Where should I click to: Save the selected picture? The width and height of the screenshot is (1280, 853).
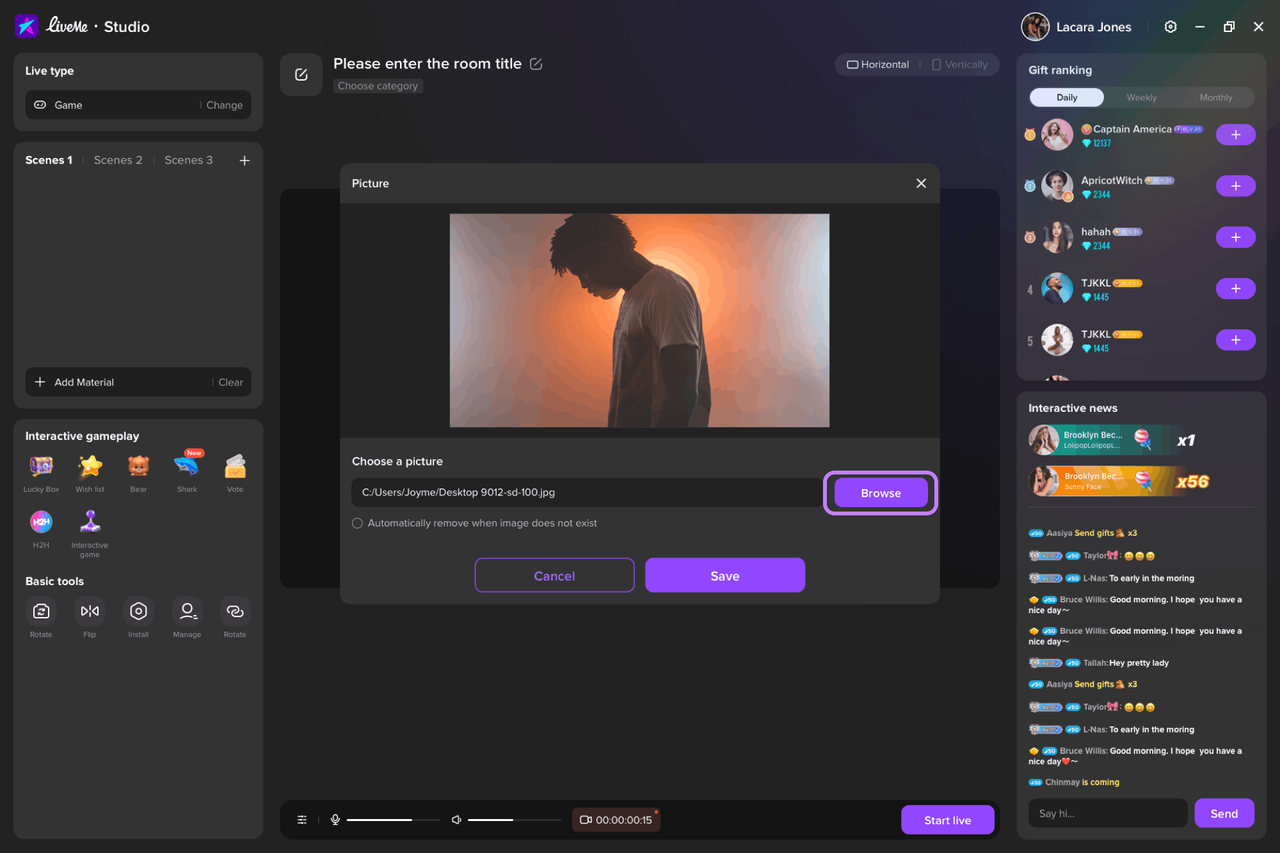point(724,575)
